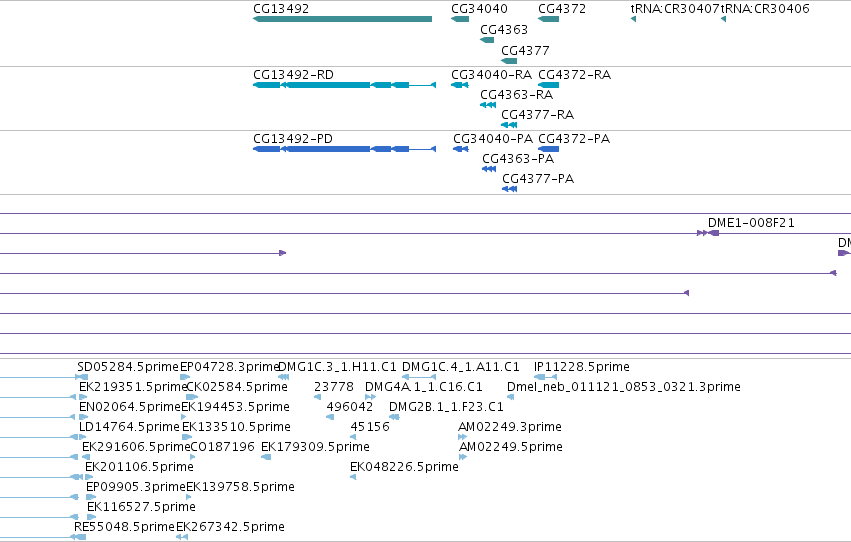
Task: Click the CG4377-RA transcript label
Action: coord(537,115)
